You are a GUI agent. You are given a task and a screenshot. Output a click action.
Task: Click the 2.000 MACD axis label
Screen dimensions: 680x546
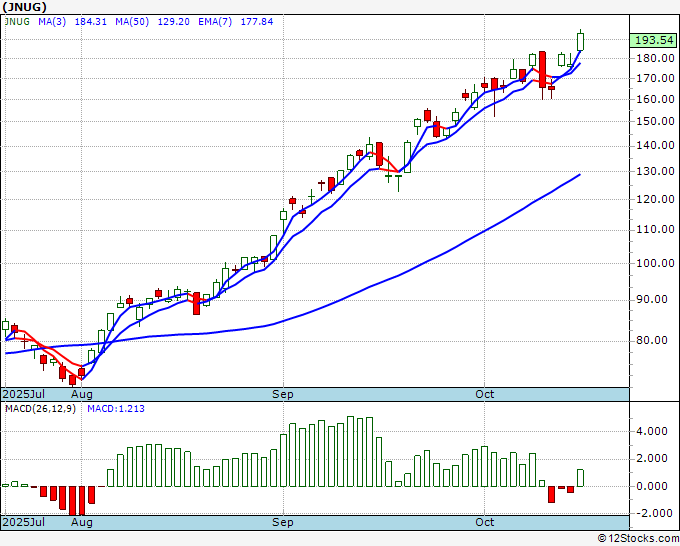[652, 458]
